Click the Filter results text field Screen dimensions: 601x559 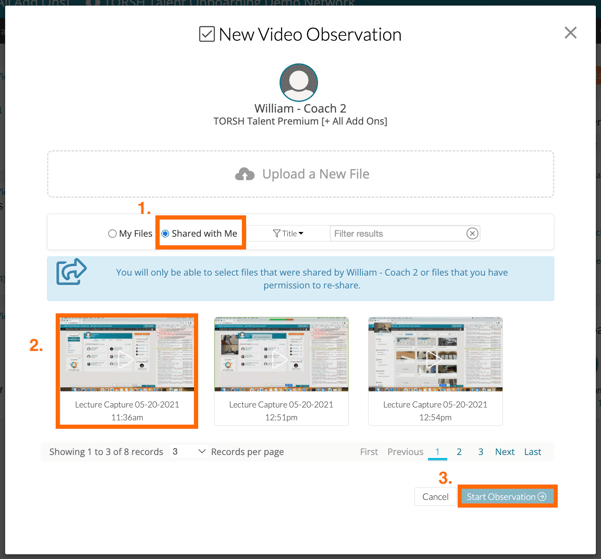click(x=397, y=233)
